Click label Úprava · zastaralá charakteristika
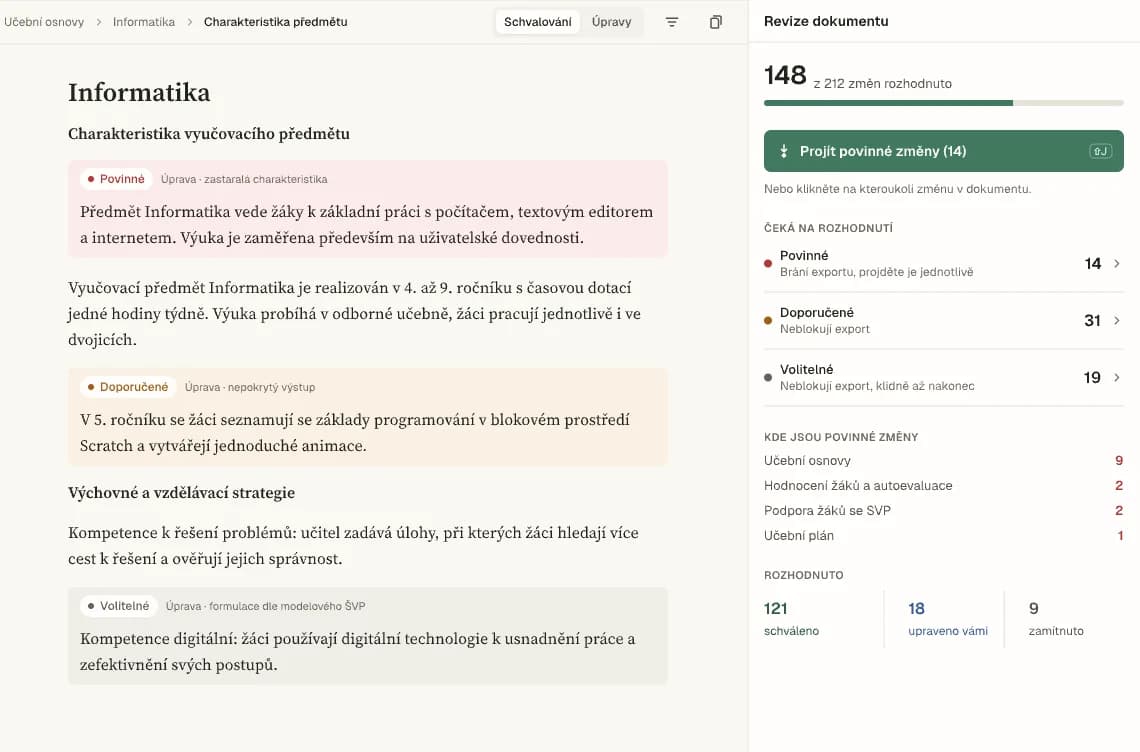 click(x=244, y=179)
